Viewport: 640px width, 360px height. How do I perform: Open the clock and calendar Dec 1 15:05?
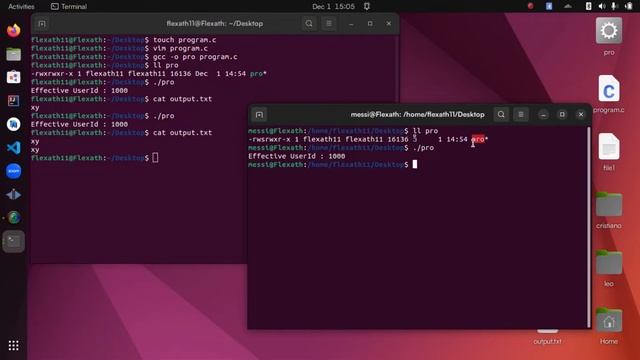[x=333, y=7]
